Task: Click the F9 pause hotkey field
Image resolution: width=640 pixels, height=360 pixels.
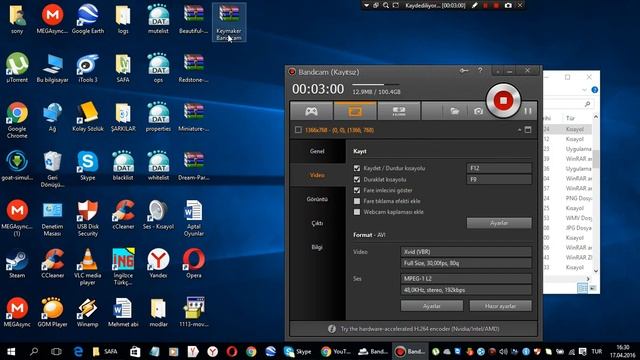Action: coord(499,179)
